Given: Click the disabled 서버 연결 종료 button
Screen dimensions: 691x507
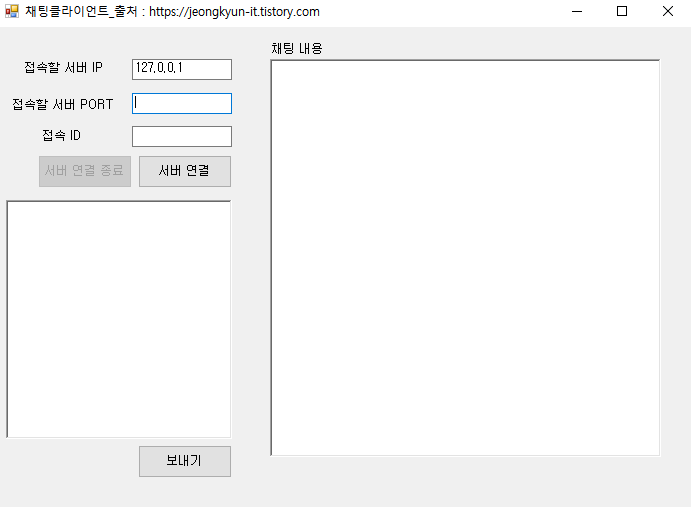Looking at the screenshot, I should click(85, 171).
